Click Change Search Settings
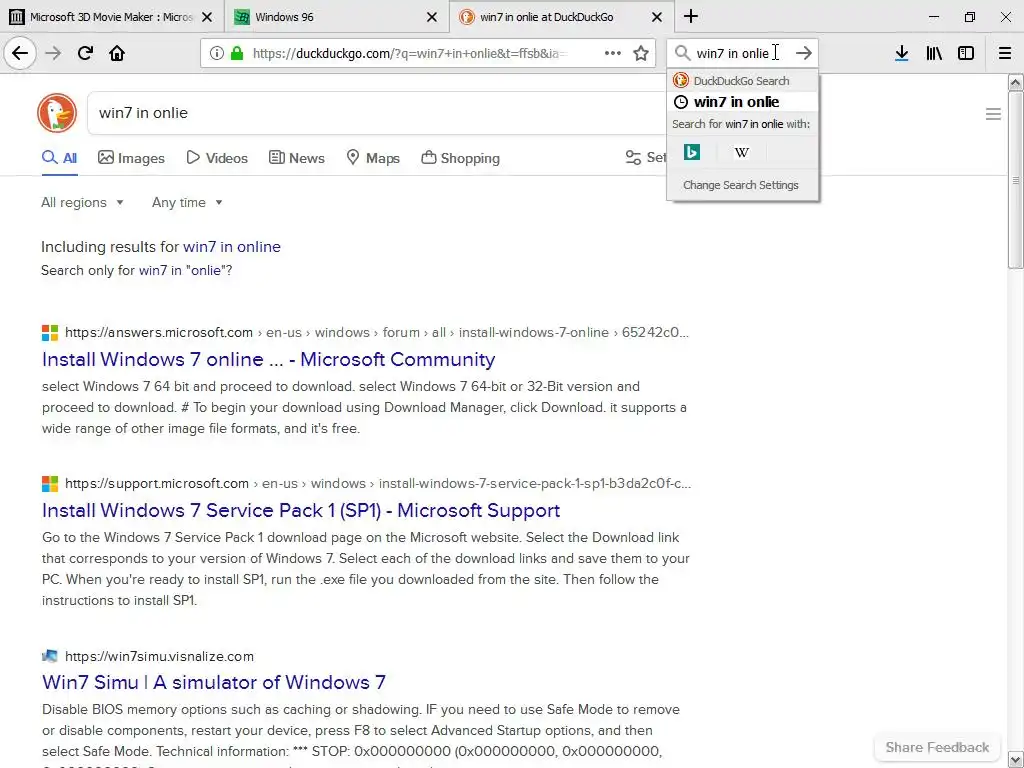 click(x=741, y=185)
